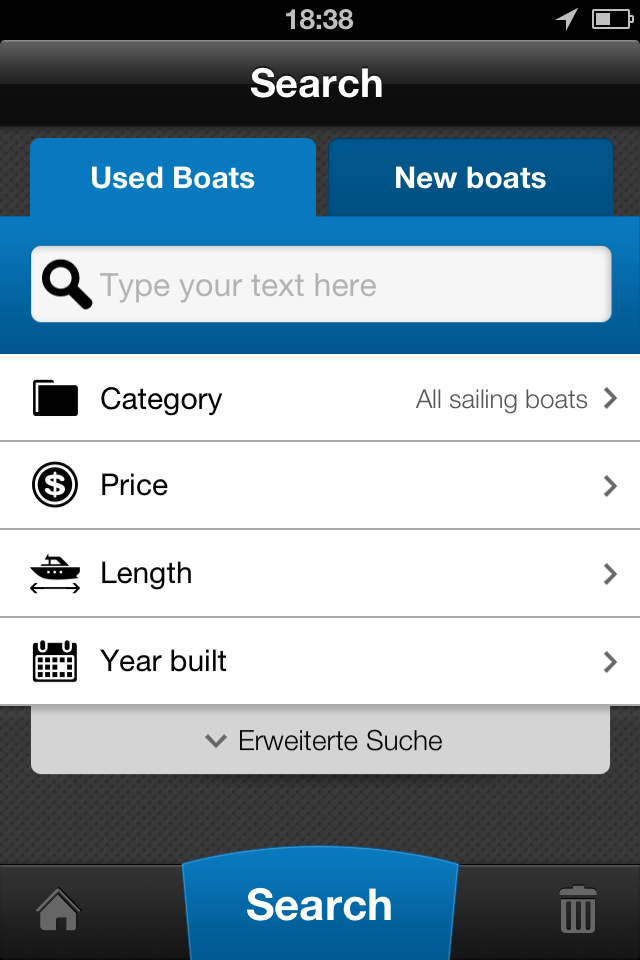Tap the location arrow in status bar
Image resolution: width=640 pixels, height=960 pixels.
click(x=567, y=18)
